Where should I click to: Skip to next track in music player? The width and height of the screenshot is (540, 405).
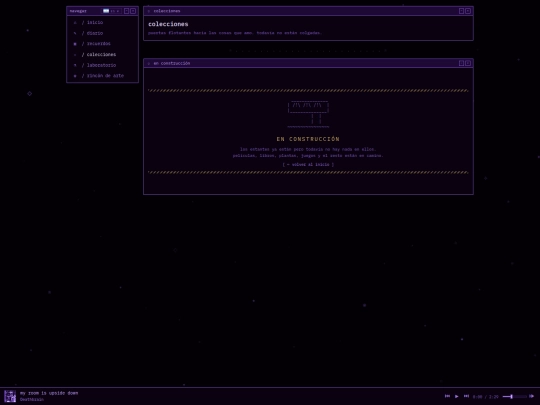point(466,396)
